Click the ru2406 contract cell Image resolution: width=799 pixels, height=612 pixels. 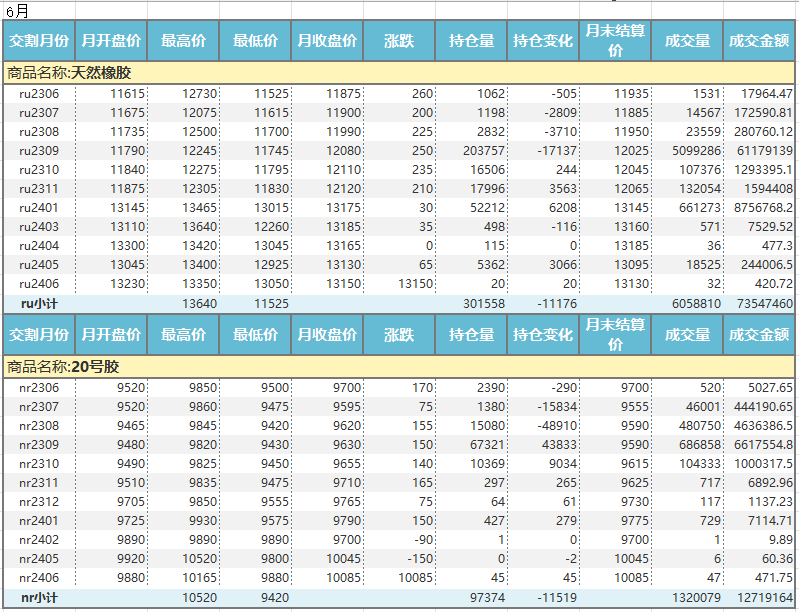tap(39, 284)
